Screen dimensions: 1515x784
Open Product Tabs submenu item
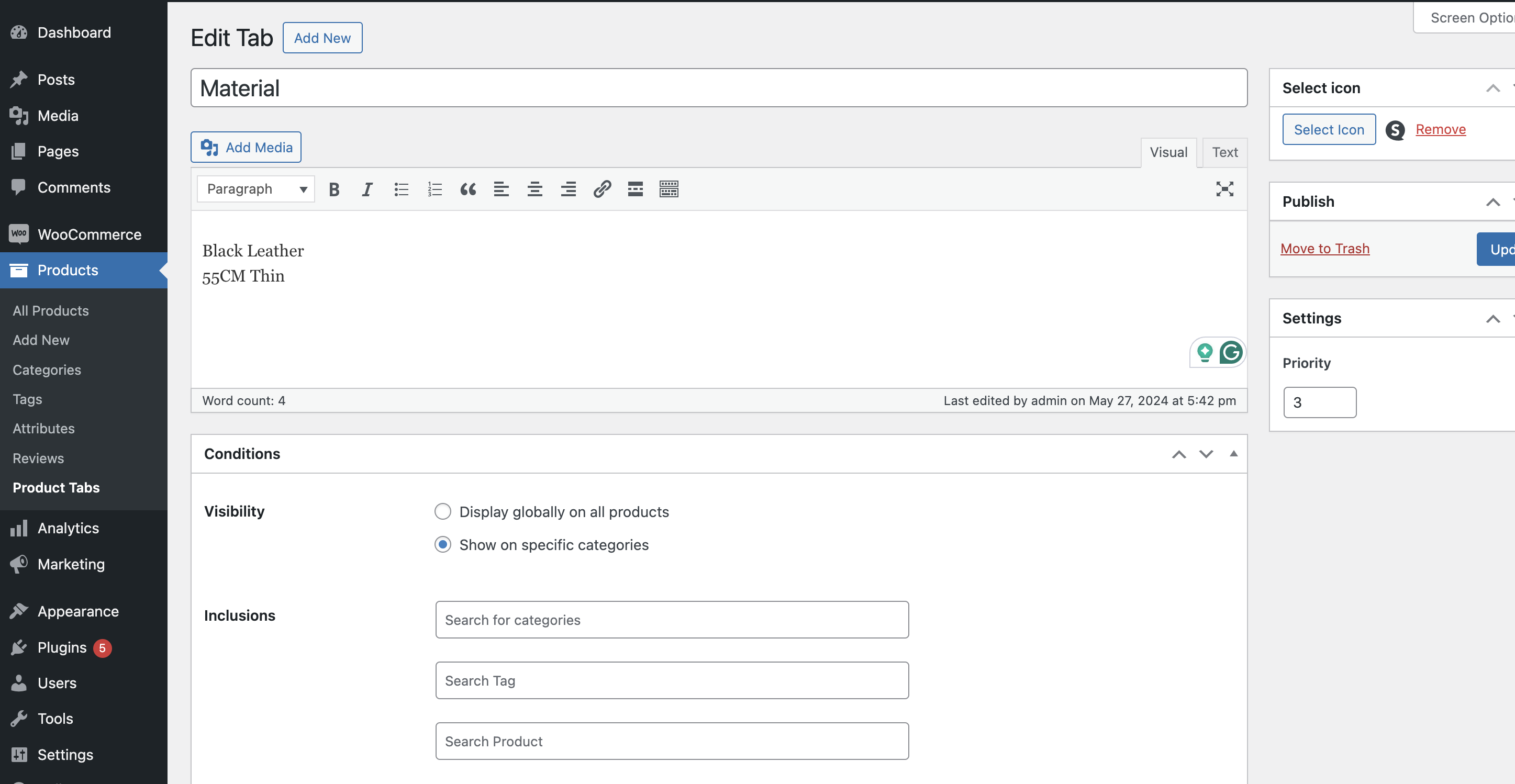(57, 488)
